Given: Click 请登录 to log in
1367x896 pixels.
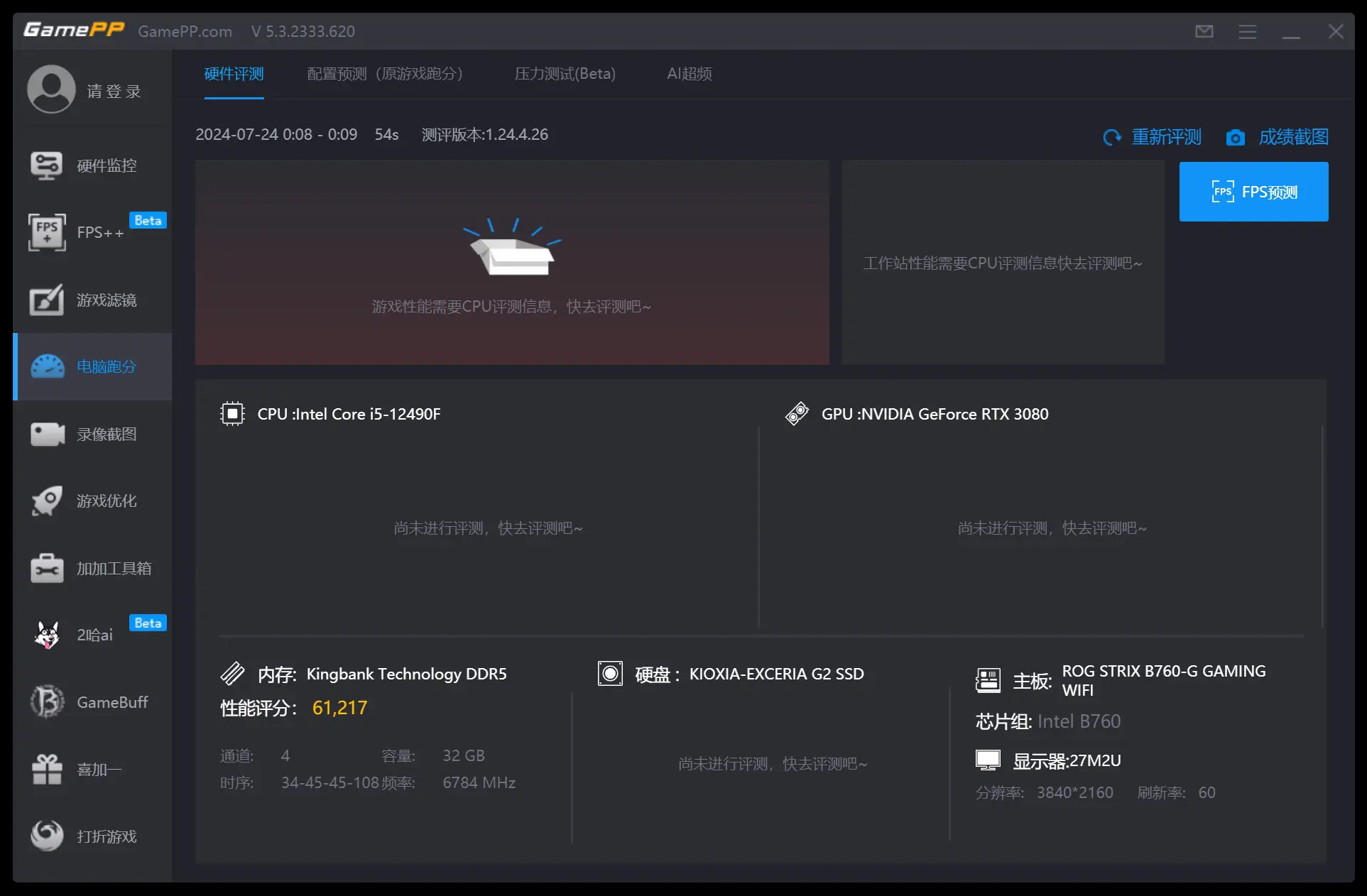Looking at the screenshot, I should click(114, 91).
